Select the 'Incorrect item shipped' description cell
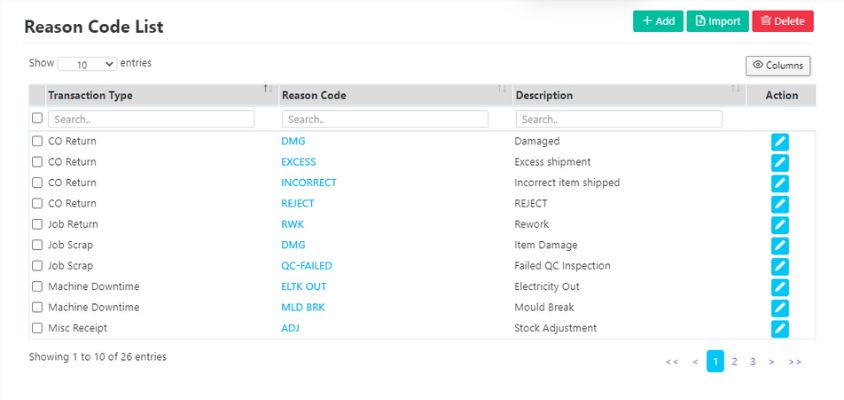 [567, 183]
